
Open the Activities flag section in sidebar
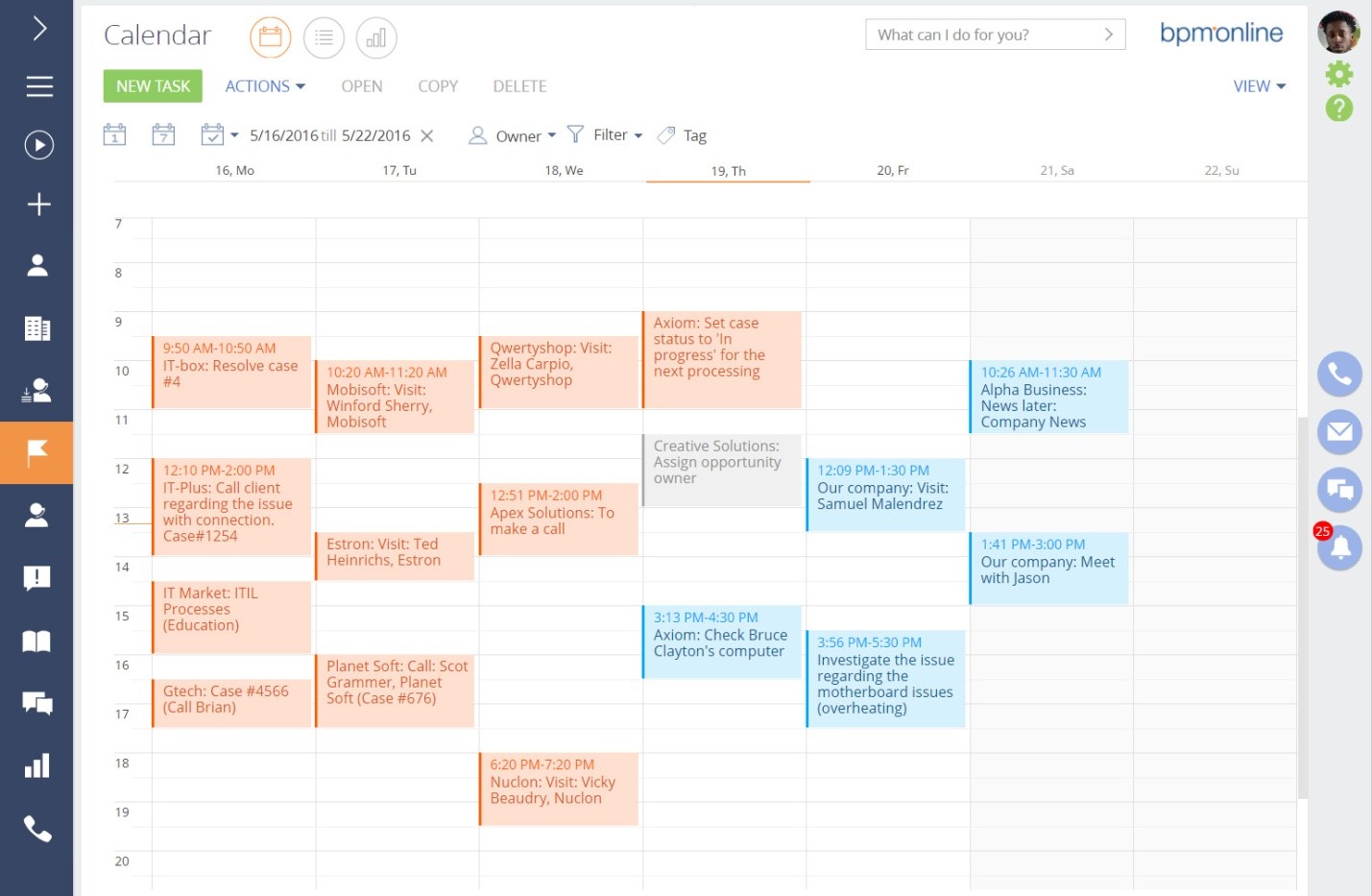36,452
